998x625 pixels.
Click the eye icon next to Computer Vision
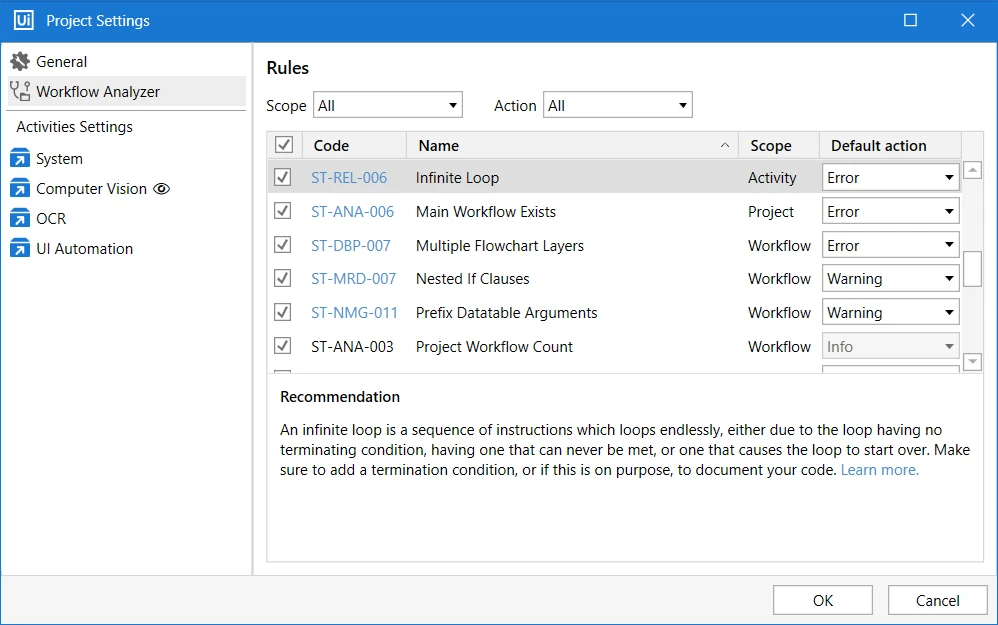[x=162, y=188]
